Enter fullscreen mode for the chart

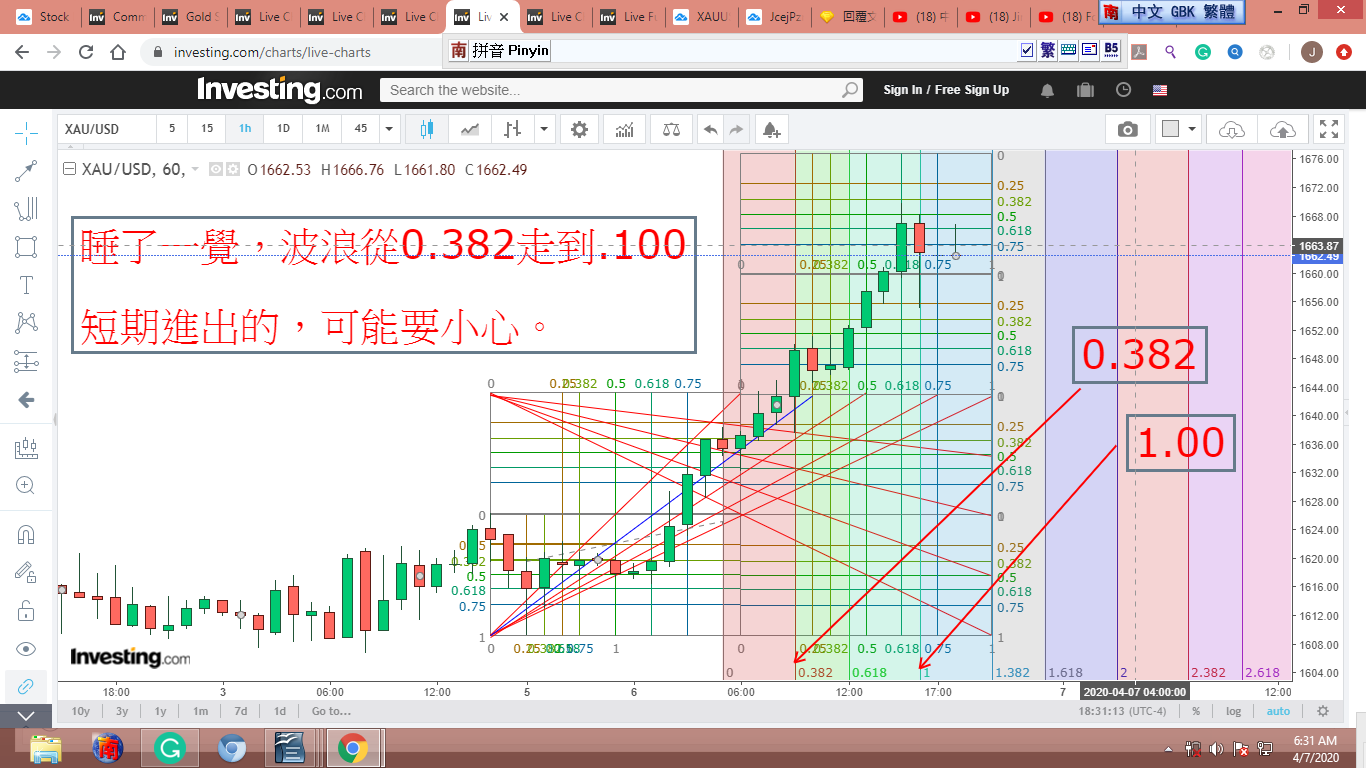point(1328,129)
